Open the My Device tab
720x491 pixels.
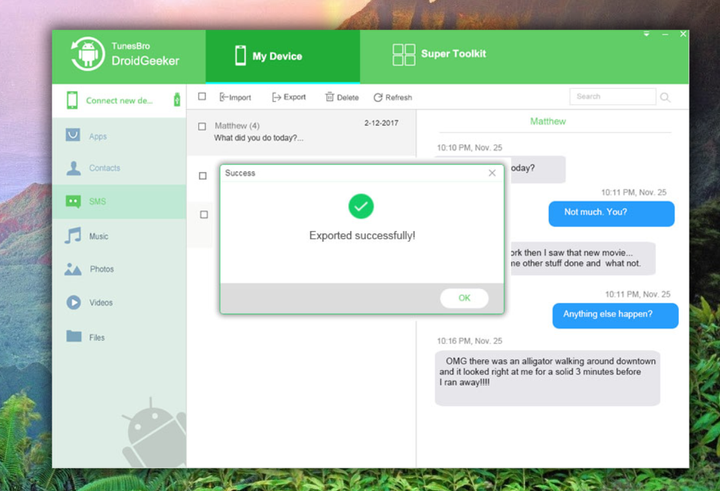[x=282, y=56]
